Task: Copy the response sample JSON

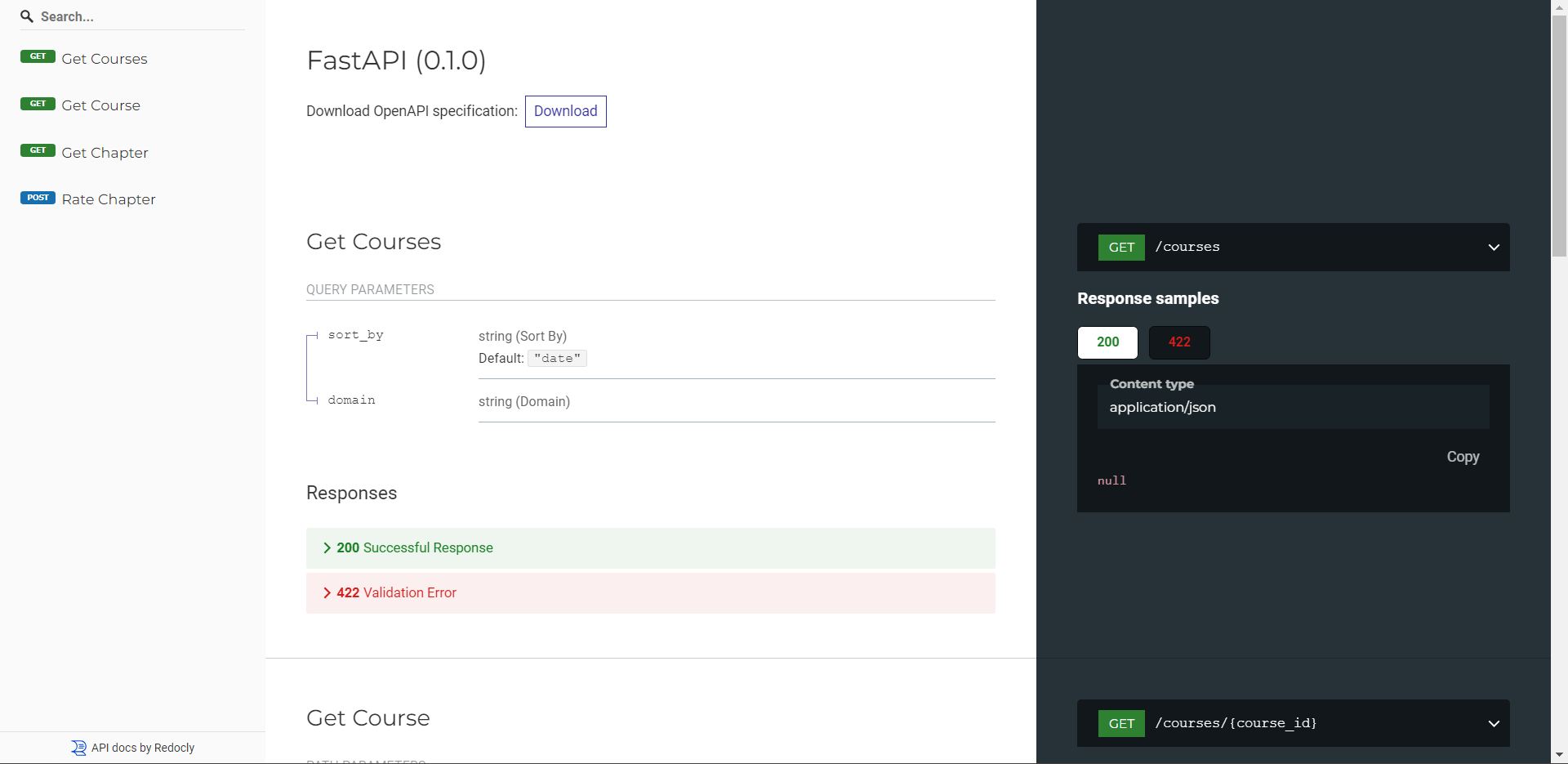Action: 1462,457
